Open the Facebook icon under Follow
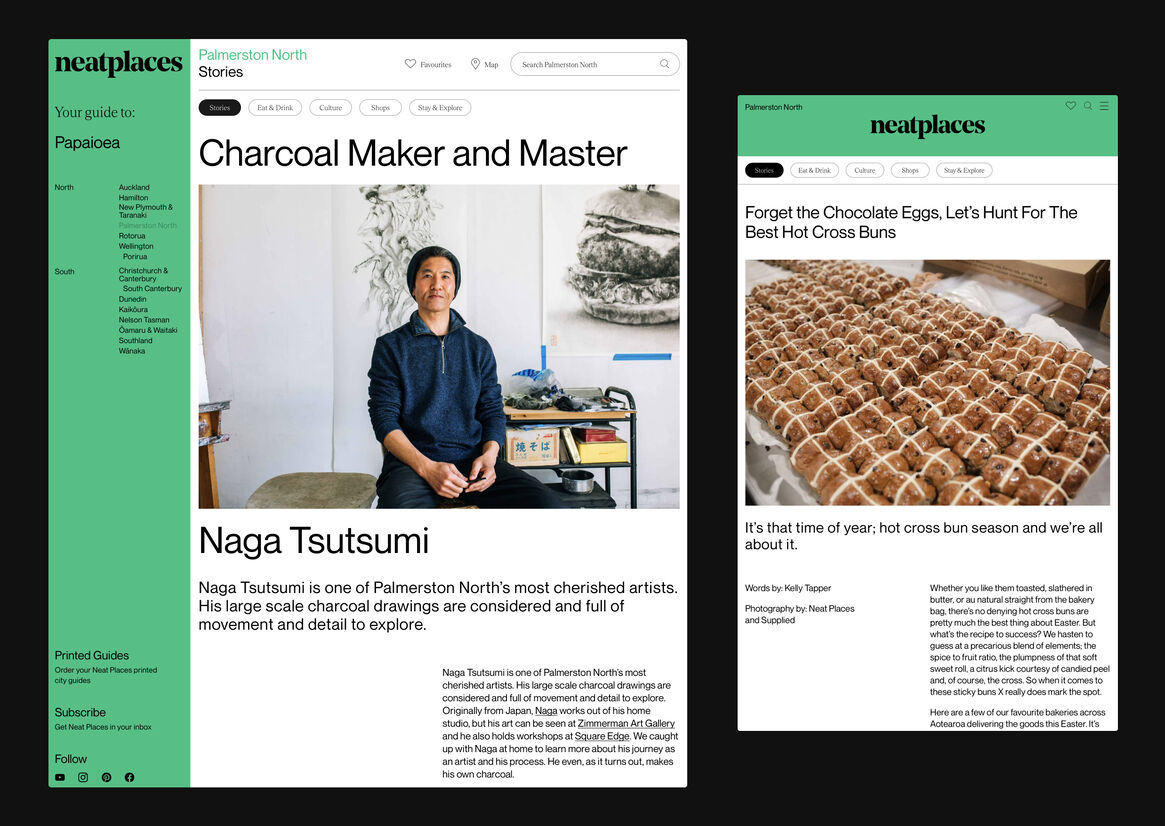1165x826 pixels. pos(129,777)
